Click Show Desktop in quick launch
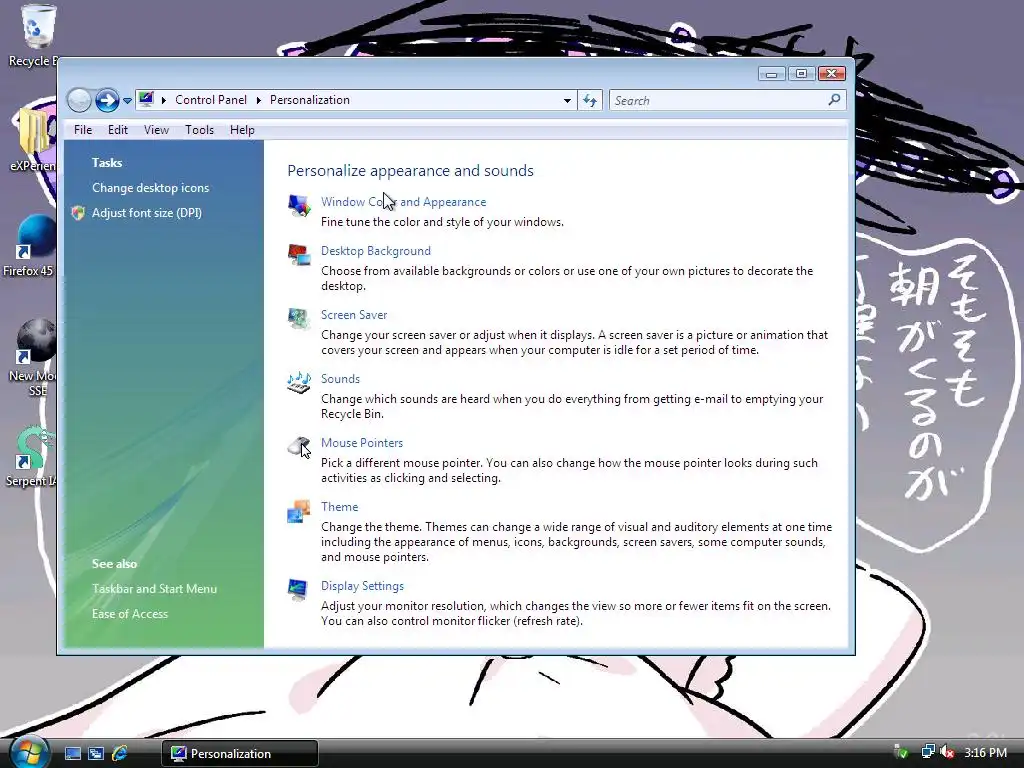Screen dimensions: 1024x768 72,754
